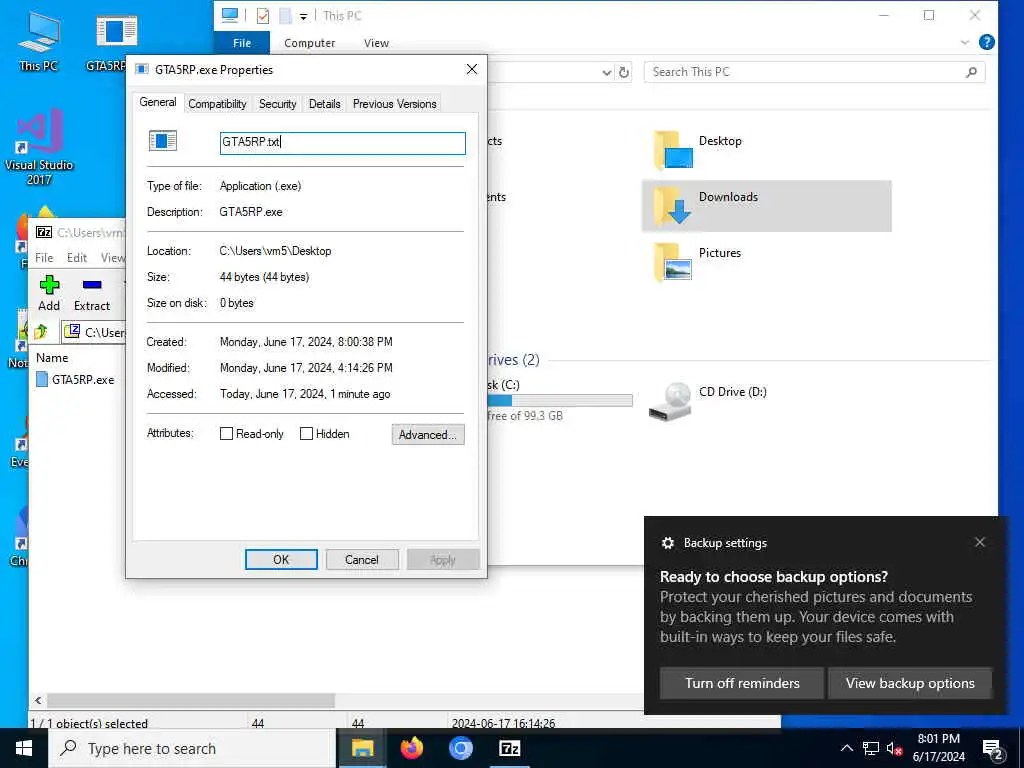Open the File tab in Explorer
1024x768 pixels.
(x=242, y=42)
